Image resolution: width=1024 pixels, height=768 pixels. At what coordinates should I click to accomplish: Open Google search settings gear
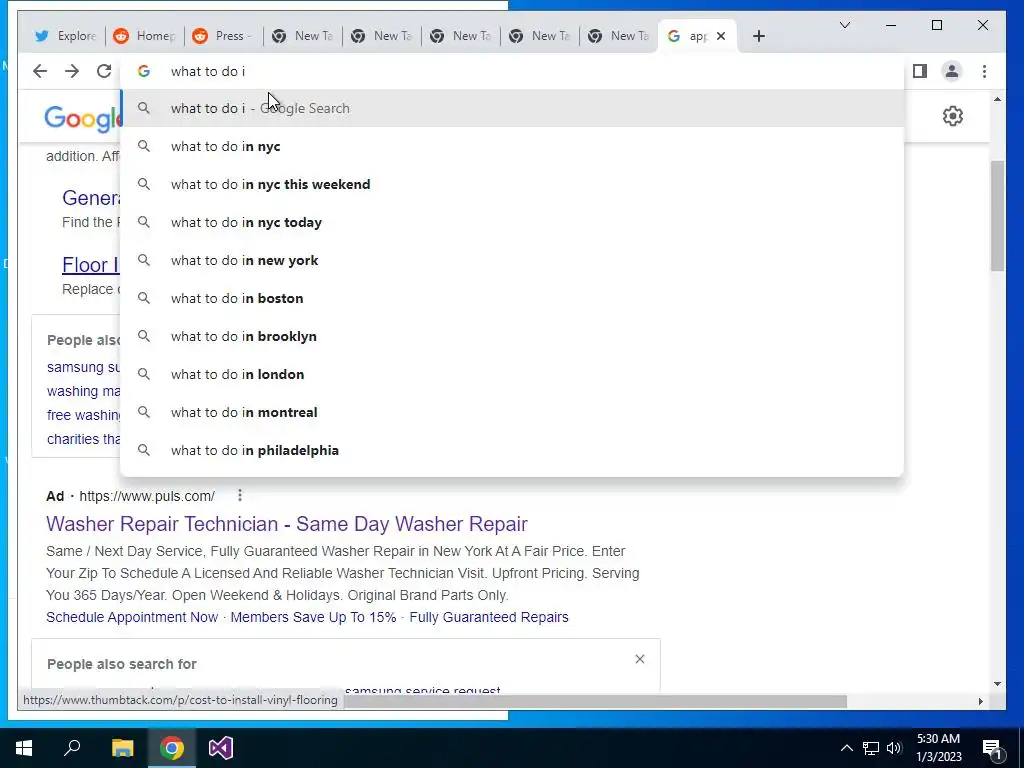pos(953,116)
